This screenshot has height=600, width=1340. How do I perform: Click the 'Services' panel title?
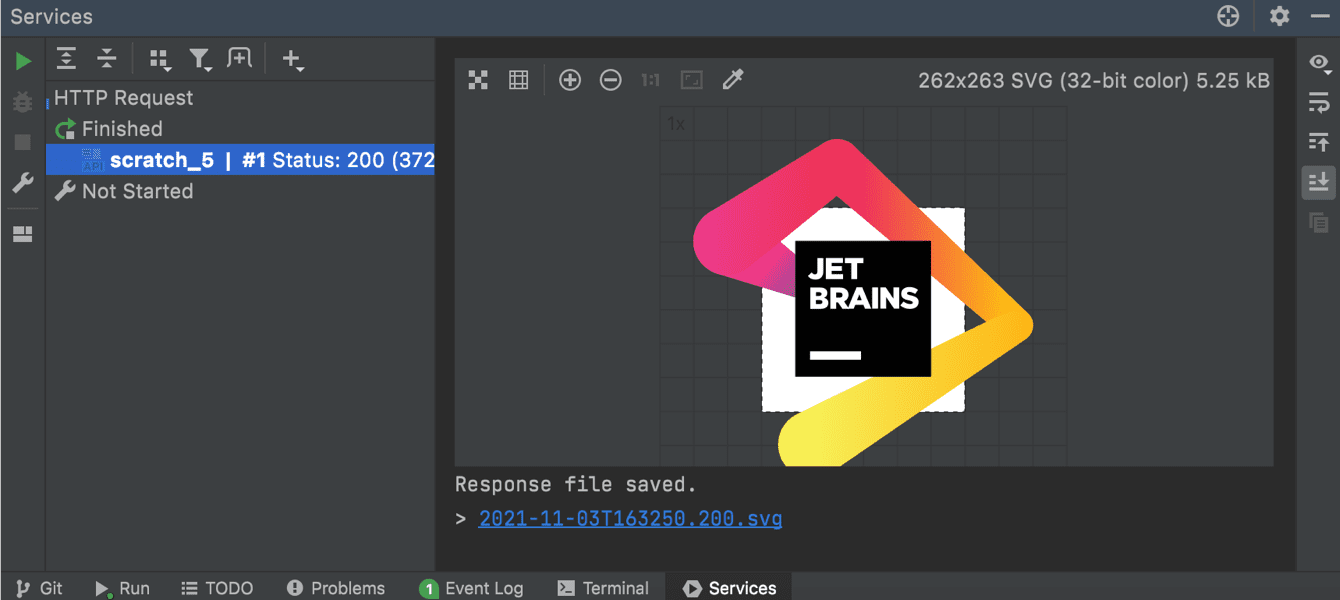click(x=52, y=17)
